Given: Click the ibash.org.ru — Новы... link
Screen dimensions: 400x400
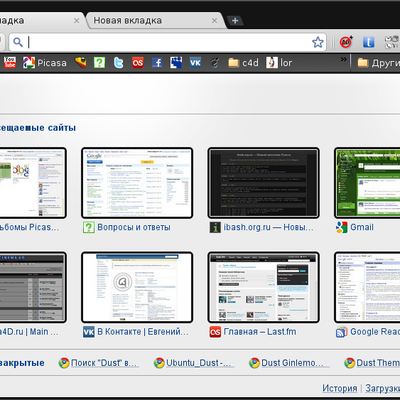Looking at the screenshot, I should tap(268, 227).
